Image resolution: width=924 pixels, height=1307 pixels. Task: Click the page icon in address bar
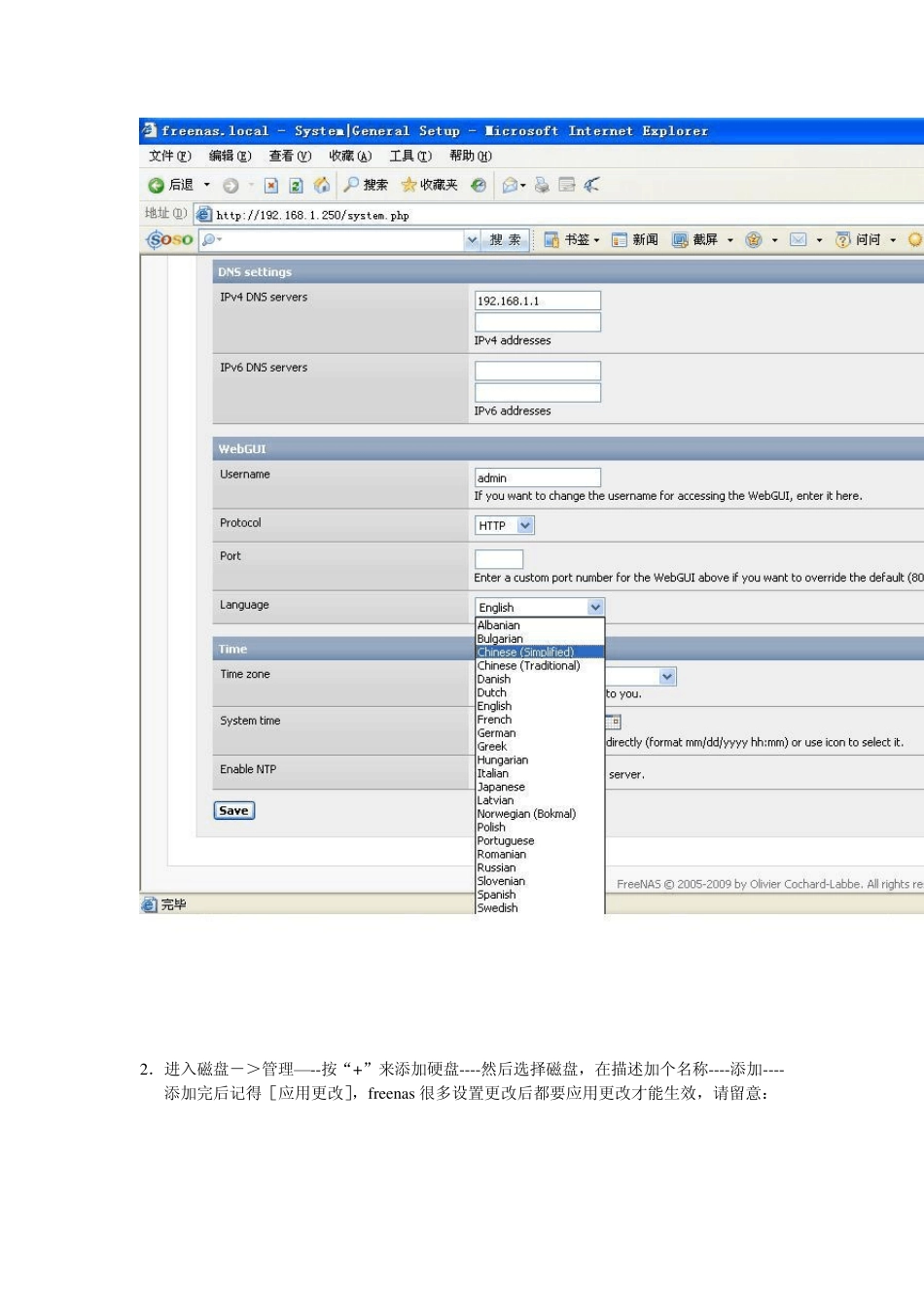(204, 215)
